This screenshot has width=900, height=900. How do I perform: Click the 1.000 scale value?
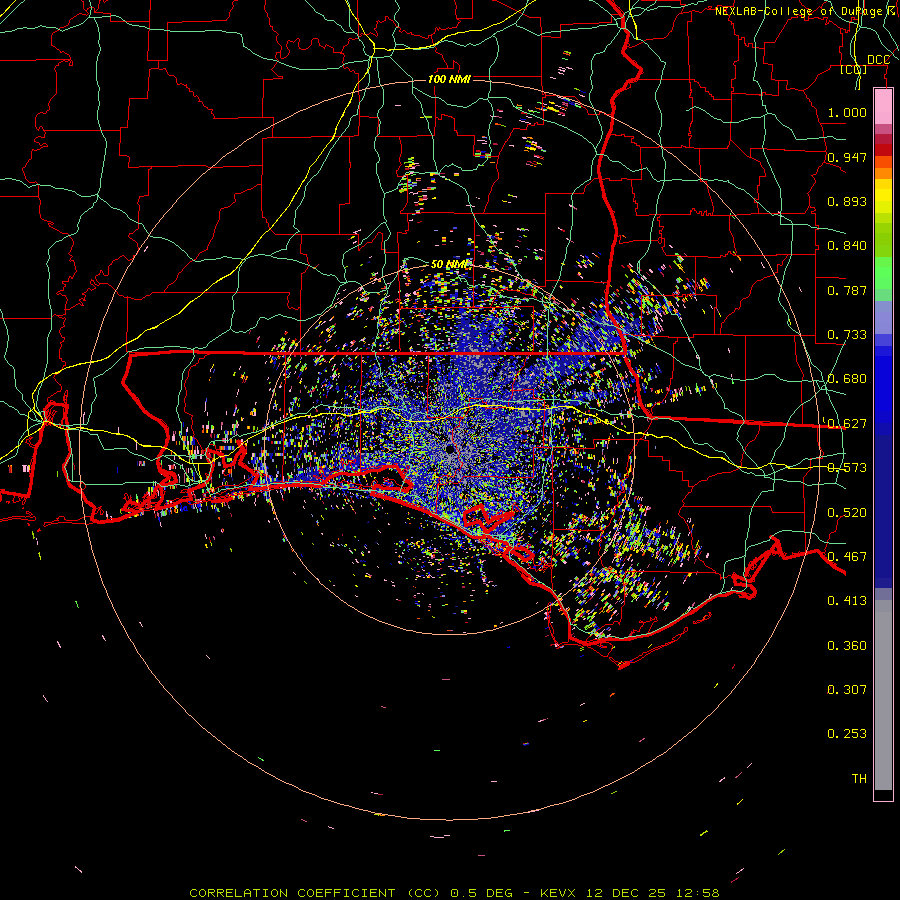847,112
